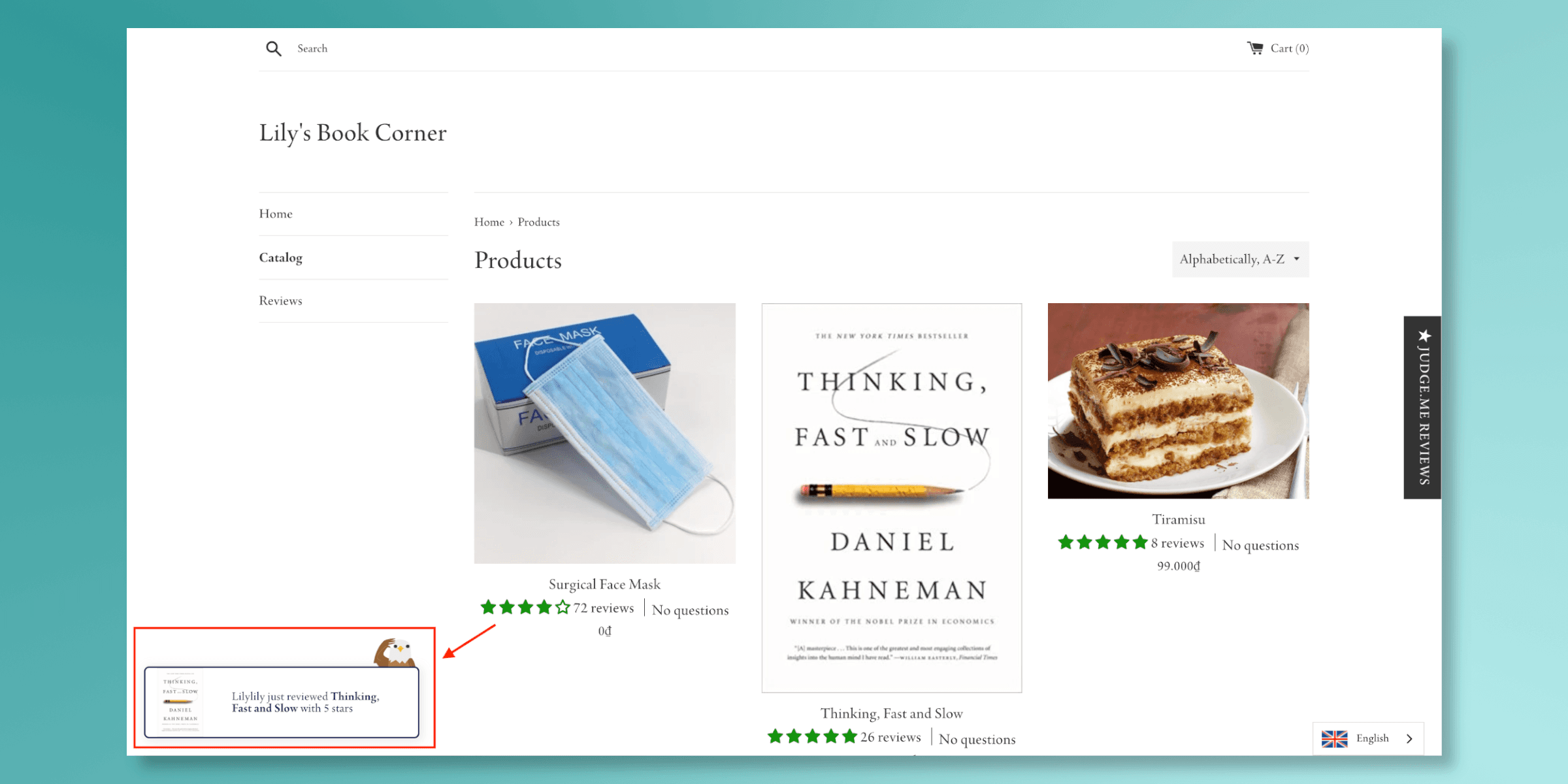Click the Thinking, Fast and Slow book cover
1568x784 pixels.
(892, 498)
